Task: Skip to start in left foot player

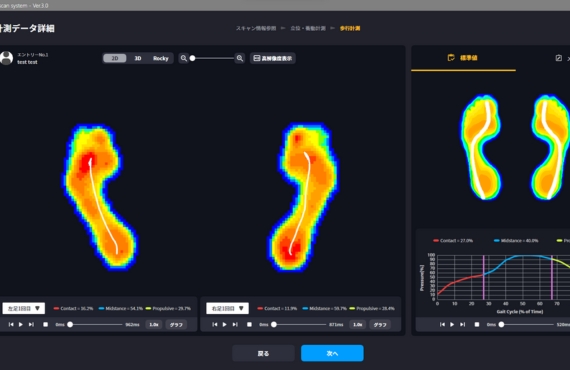Action: tap(11, 324)
